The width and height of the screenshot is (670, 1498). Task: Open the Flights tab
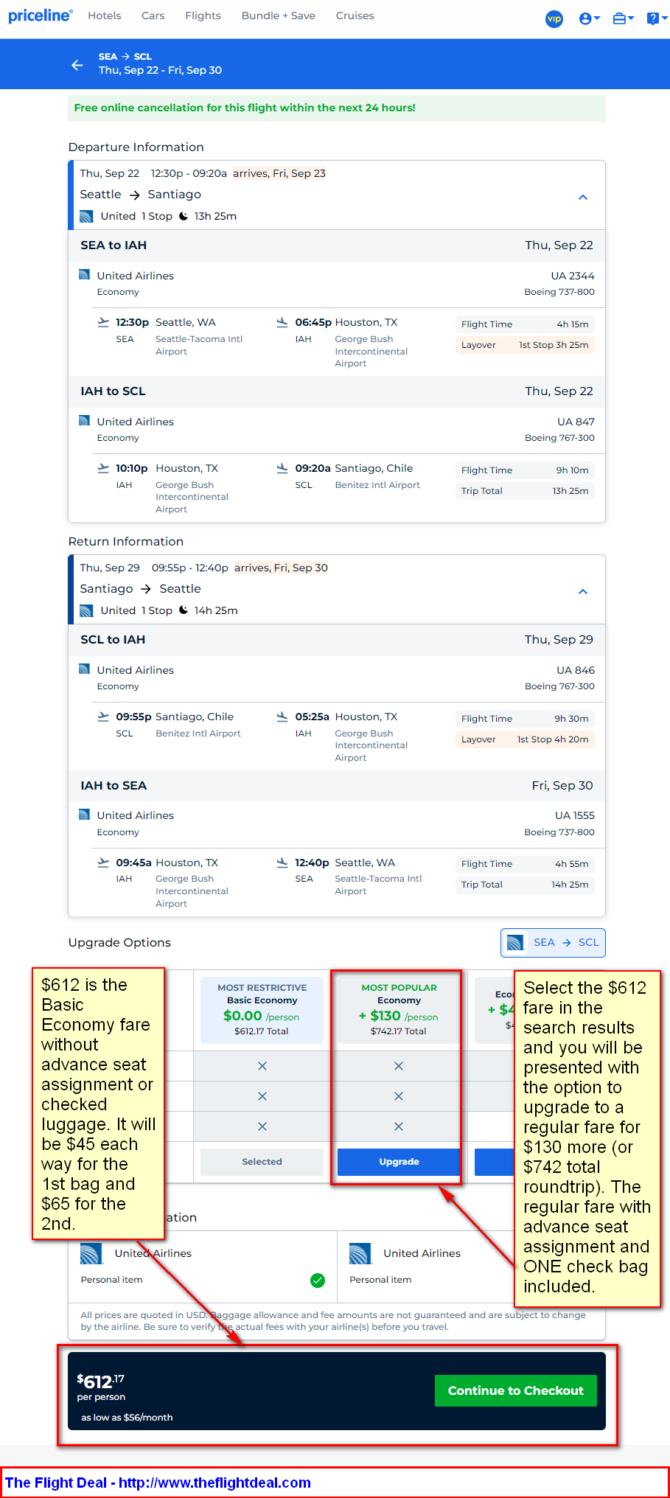[x=203, y=16]
